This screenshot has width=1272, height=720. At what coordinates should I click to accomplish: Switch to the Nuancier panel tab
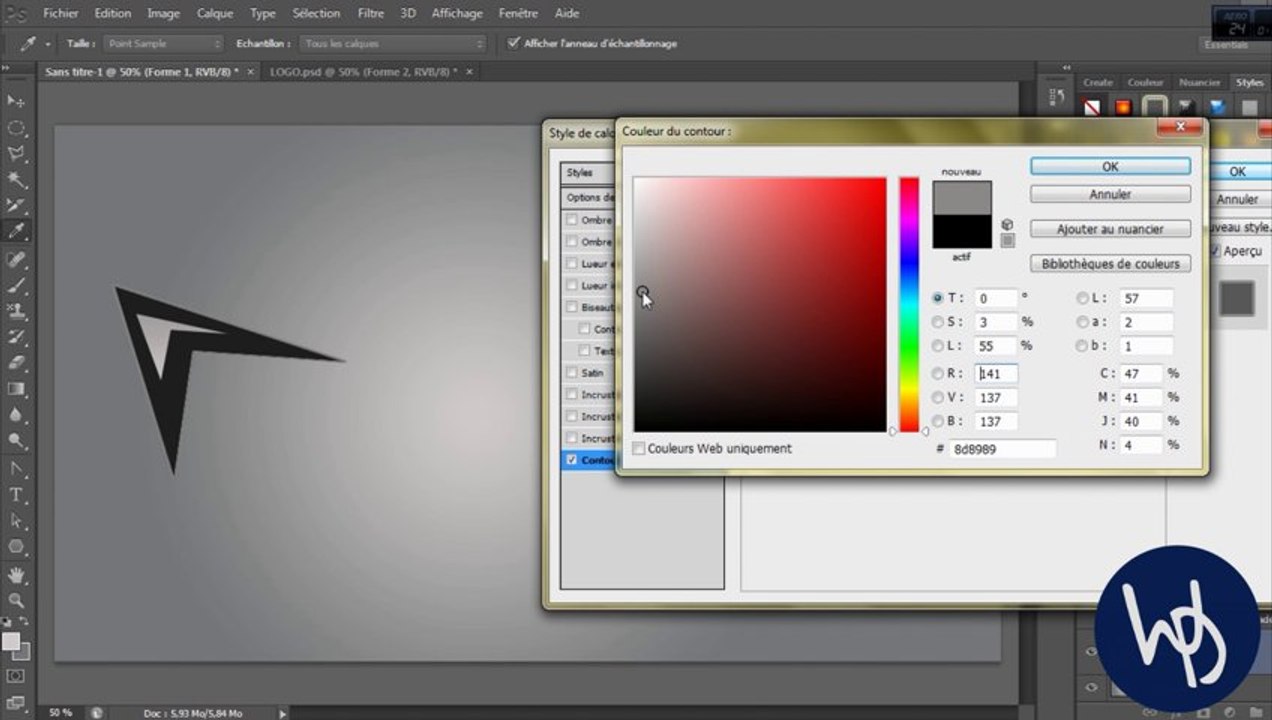(1200, 83)
